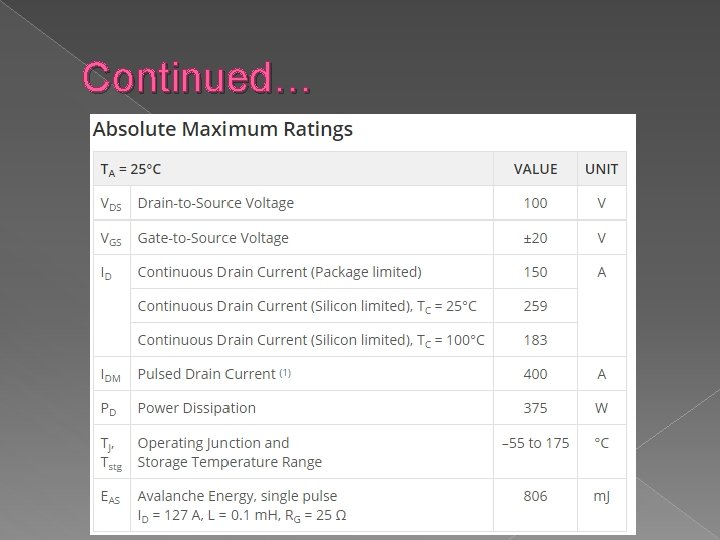Screen dimensions: 720x540
Task: Click the "Power Dissipation" parameter label
Action: click(x=196, y=408)
